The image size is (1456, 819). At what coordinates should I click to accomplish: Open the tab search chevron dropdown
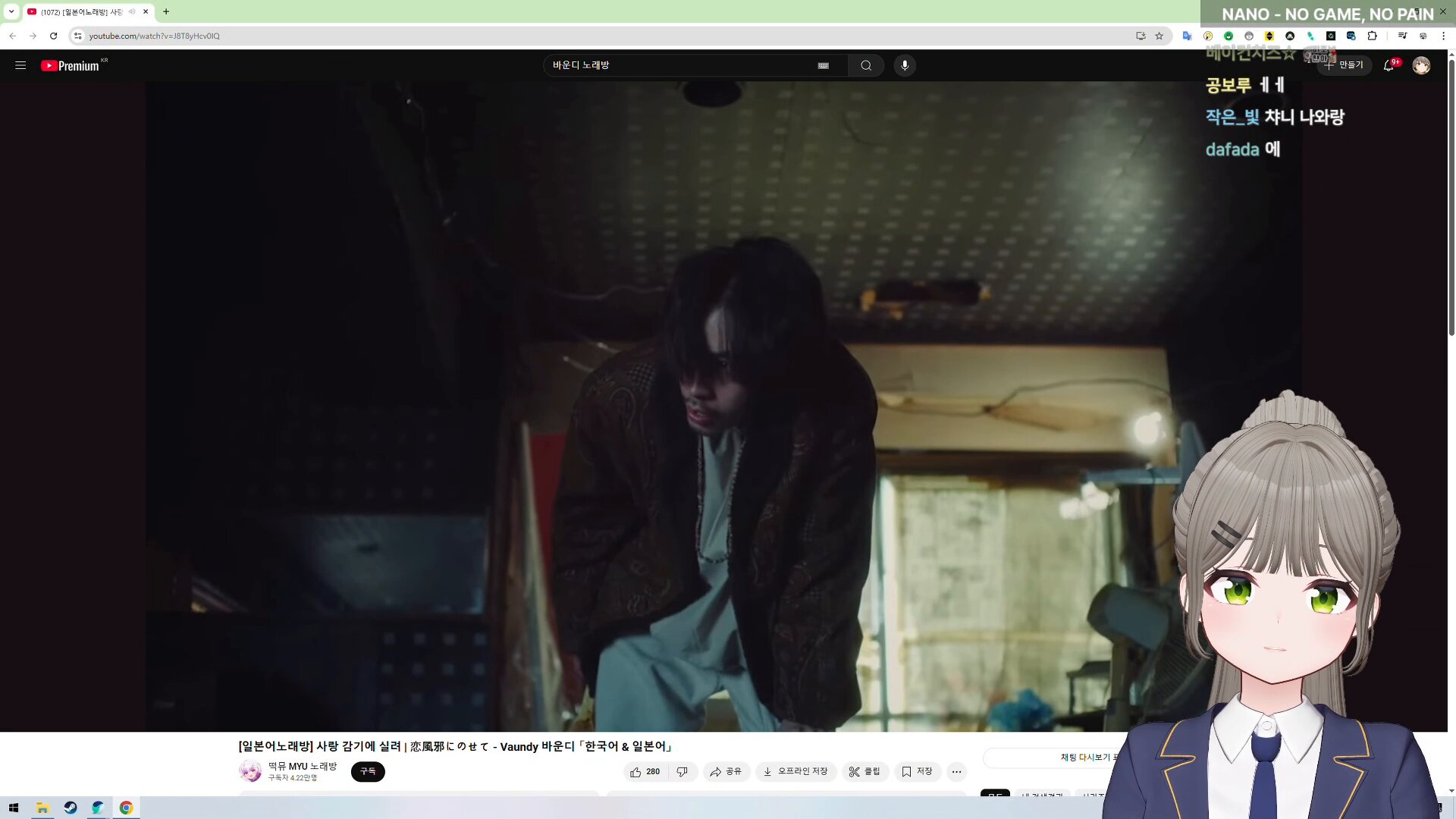click(11, 11)
